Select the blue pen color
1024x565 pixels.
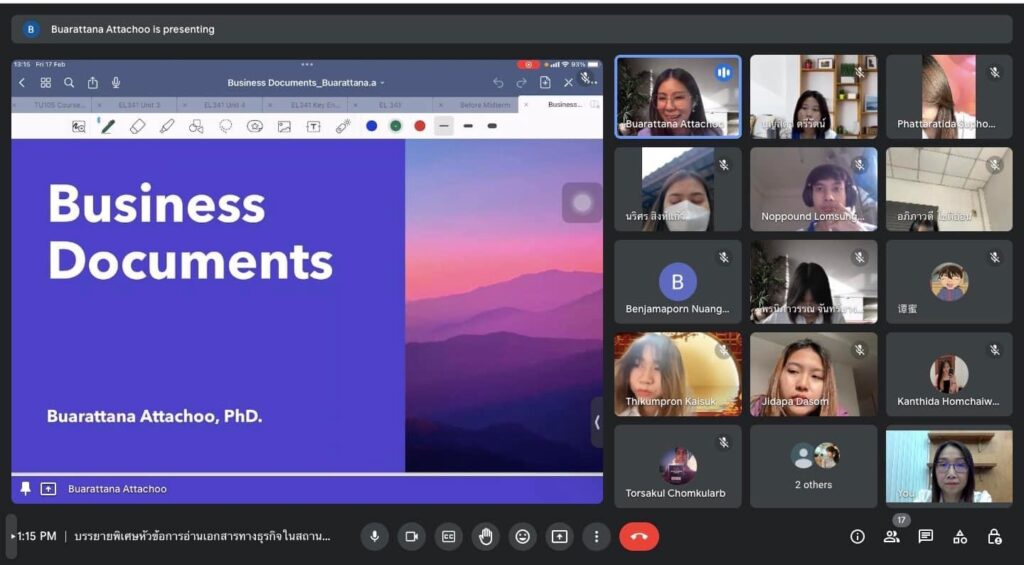(x=372, y=126)
